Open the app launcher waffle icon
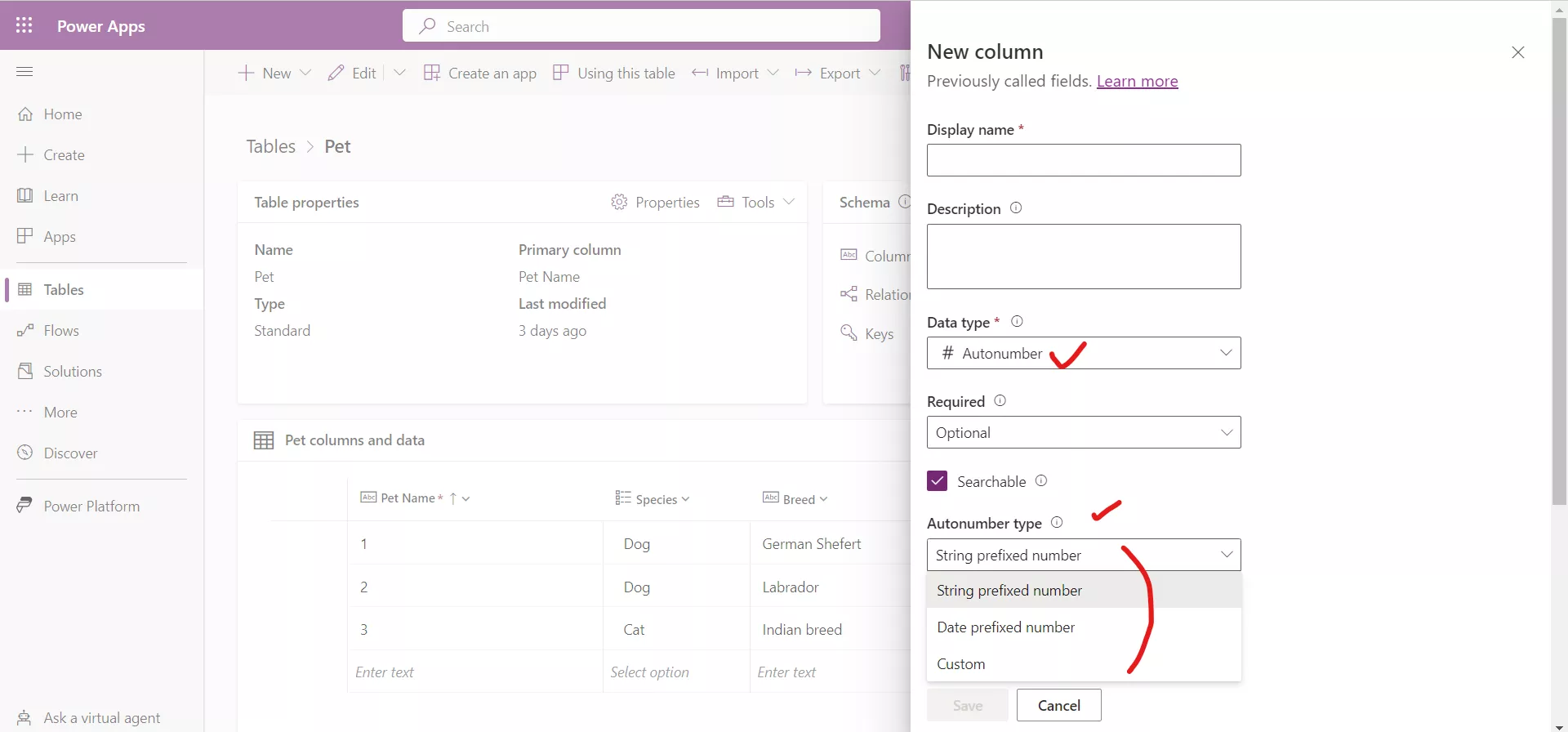This screenshot has width=1568, height=732. click(x=24, y=25)
